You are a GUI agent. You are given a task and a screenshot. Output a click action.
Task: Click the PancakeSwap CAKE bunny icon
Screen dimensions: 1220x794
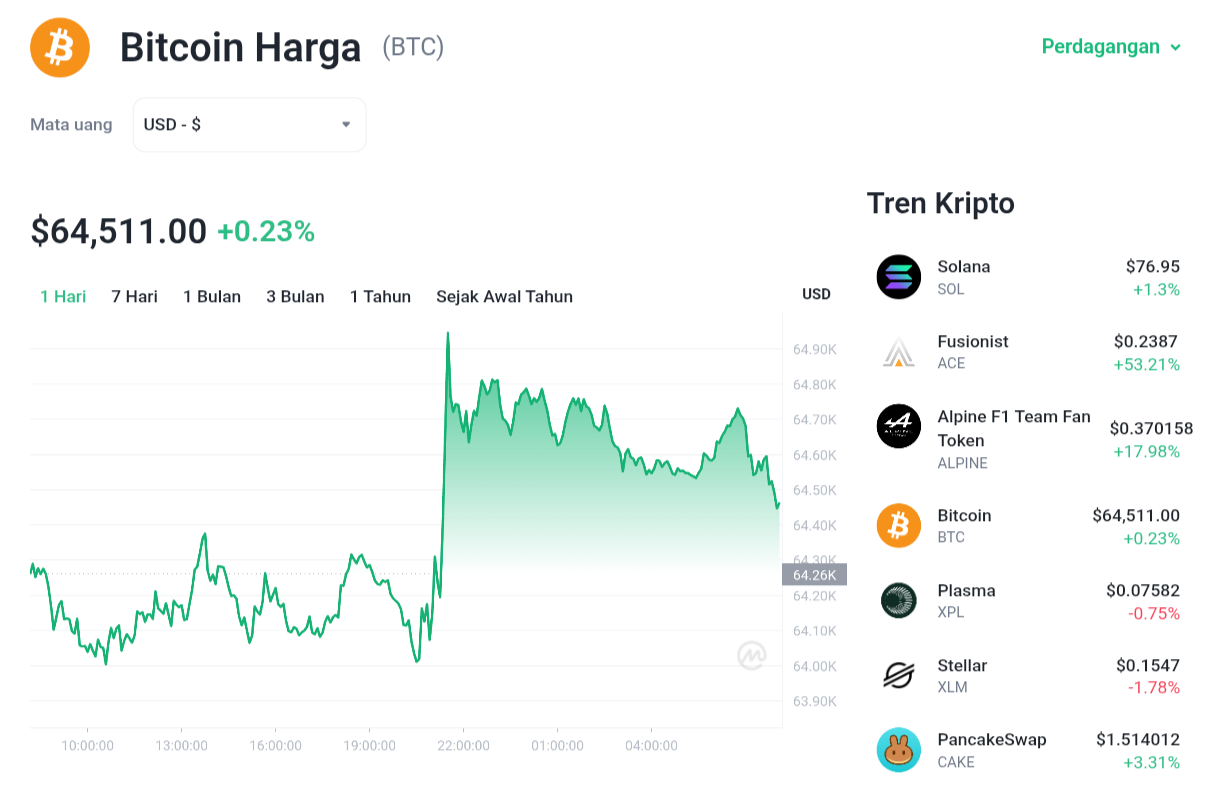coord(898,750)
